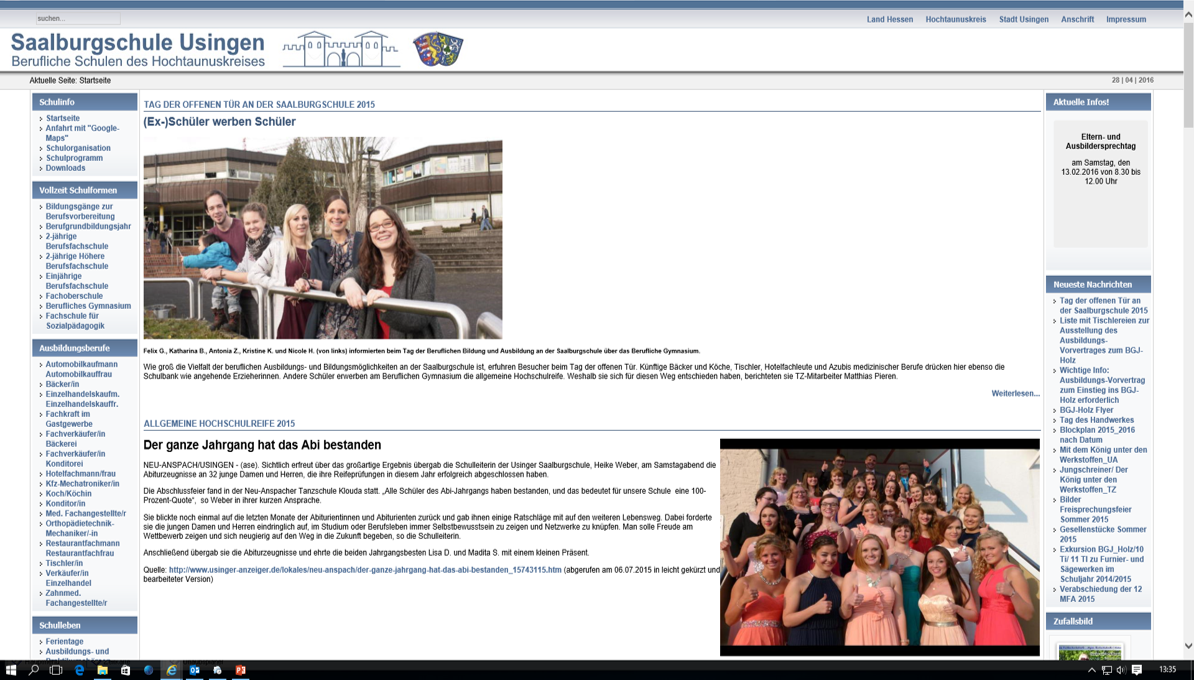Open File Explorer from the taskbar
Viewport: 1194px width, 680px height.
102,670
